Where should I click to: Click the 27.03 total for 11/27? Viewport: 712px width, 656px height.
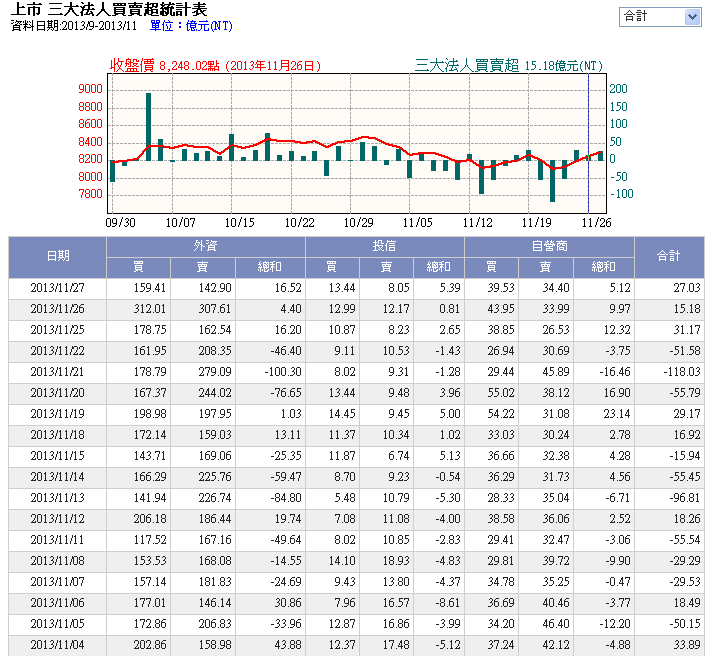[x=687, y=288]
